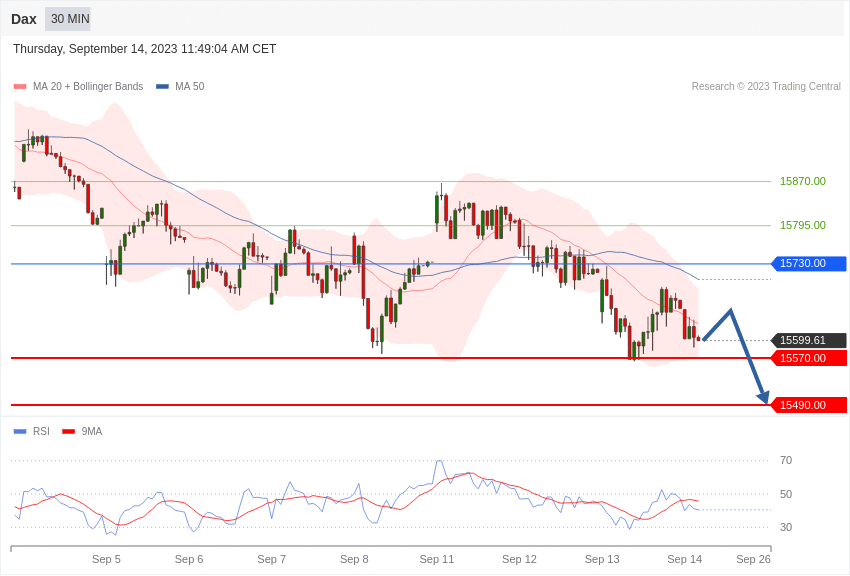850x576 pixels.
Task: Click the Sep 12 date axis label
Action: pyautogui.click(x=519, y=560)
